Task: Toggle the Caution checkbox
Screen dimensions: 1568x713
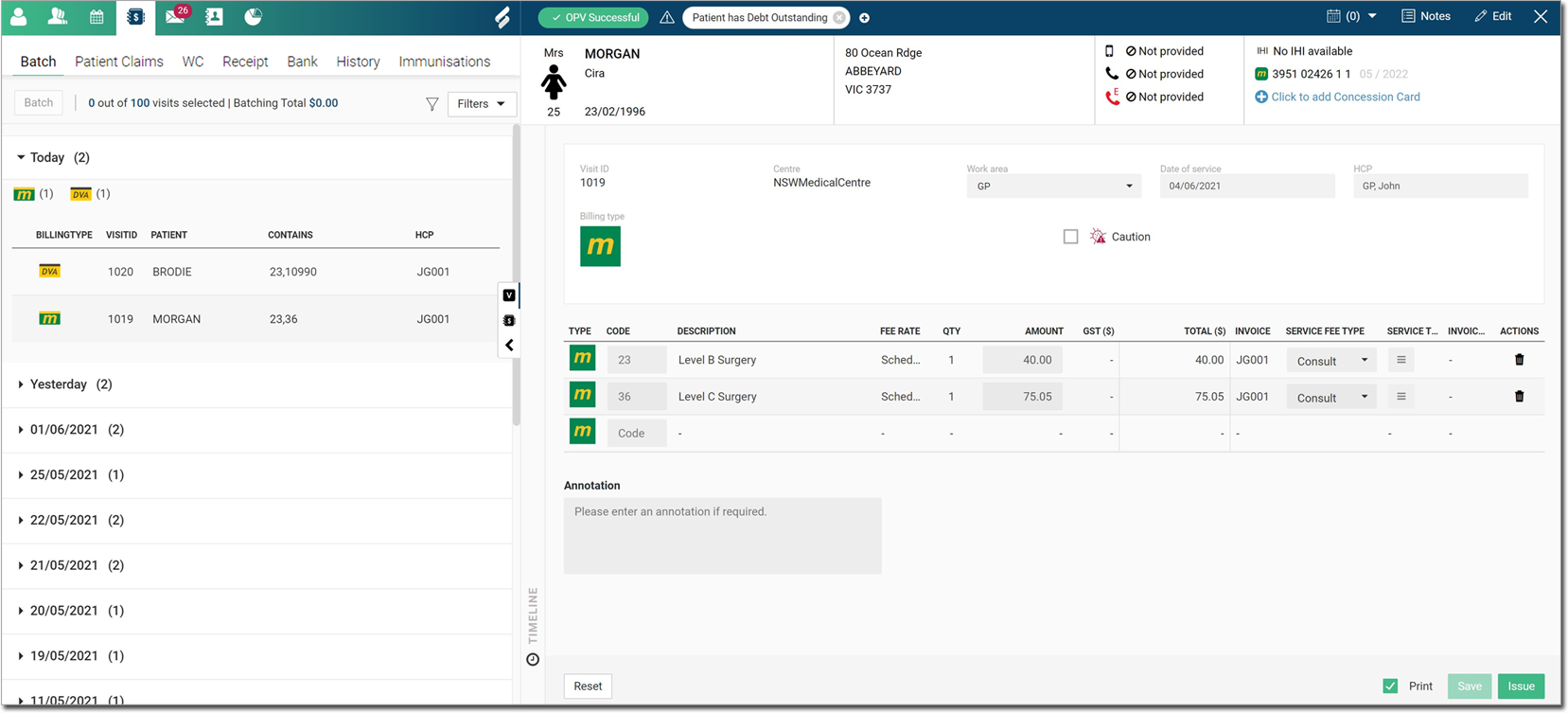Action: pyautogui.click(x=1070, y=237)
